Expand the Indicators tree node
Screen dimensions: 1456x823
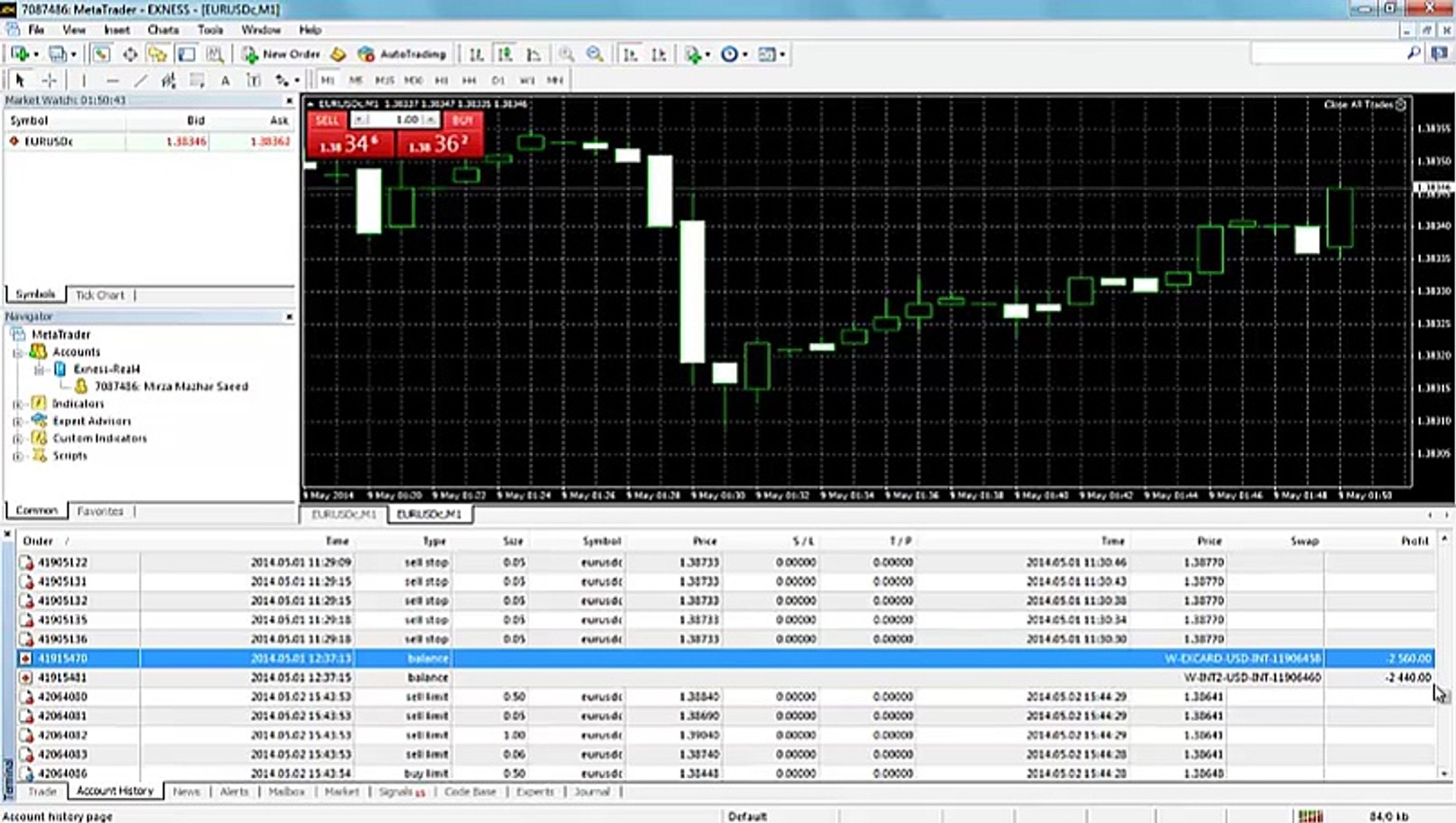click(x=19, y=404)
